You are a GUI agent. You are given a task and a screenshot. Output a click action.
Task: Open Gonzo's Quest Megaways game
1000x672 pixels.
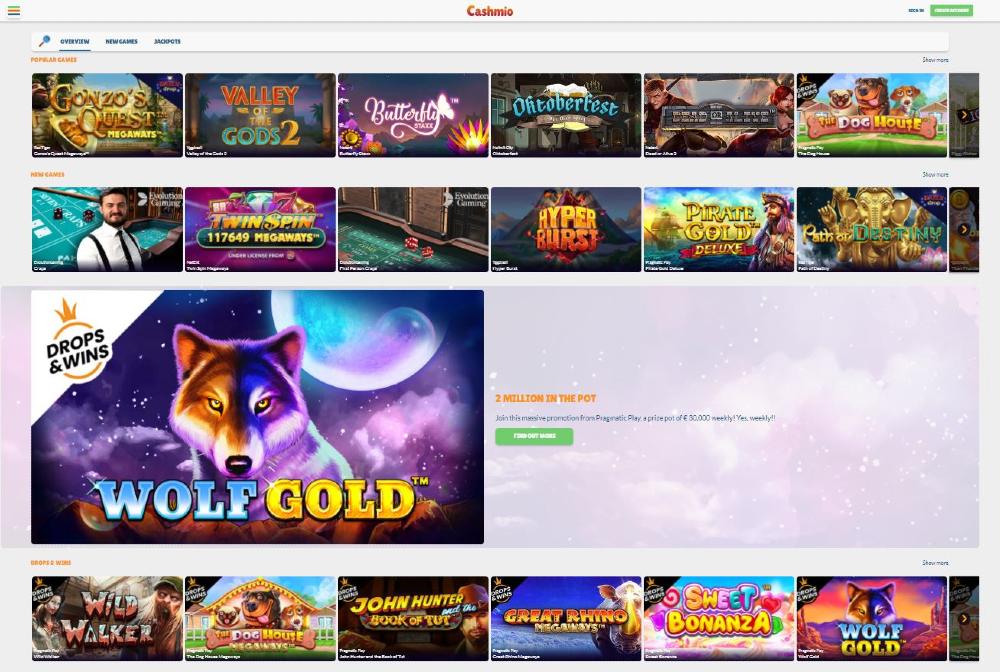click(107, 115)
